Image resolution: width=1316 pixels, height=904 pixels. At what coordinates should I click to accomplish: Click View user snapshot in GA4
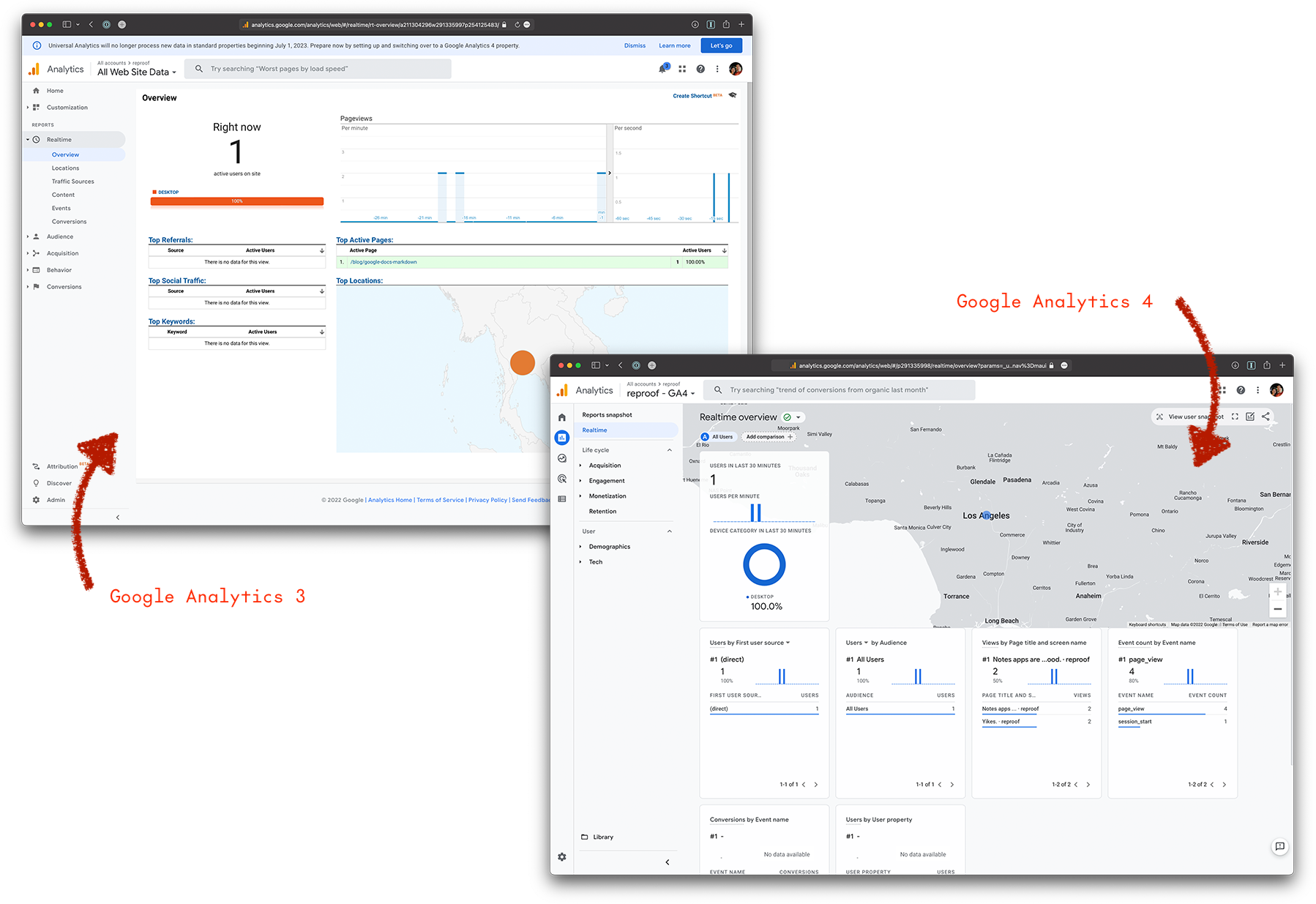(1189, 416)
